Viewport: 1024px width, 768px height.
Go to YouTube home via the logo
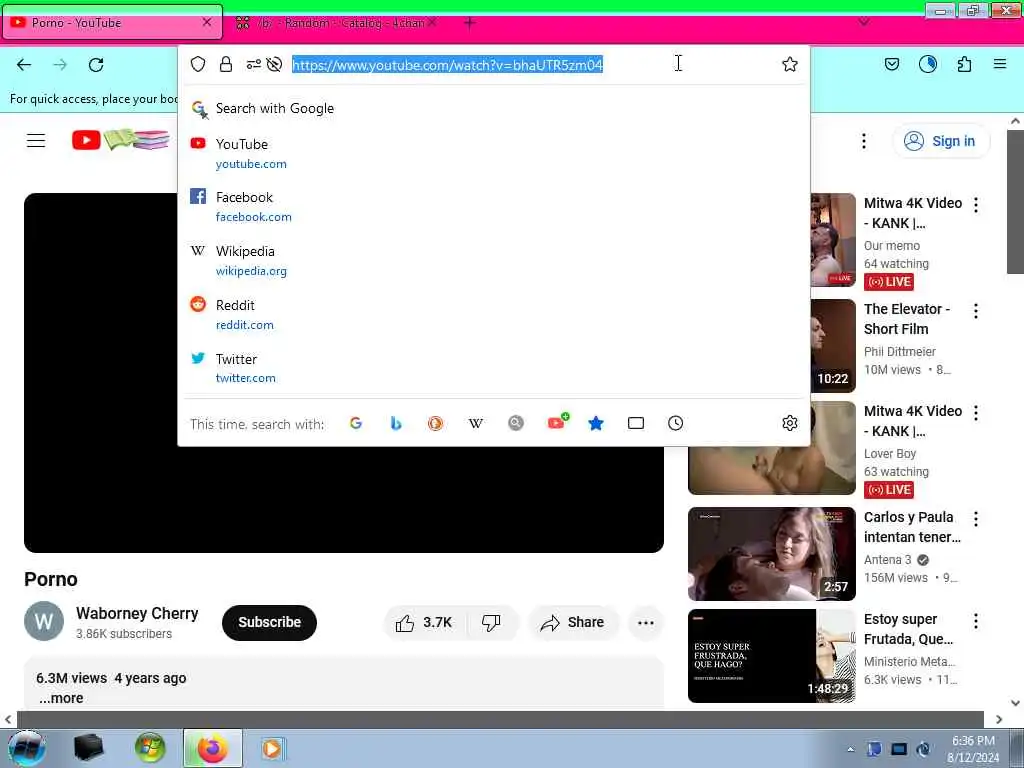[x=120, y=140]
